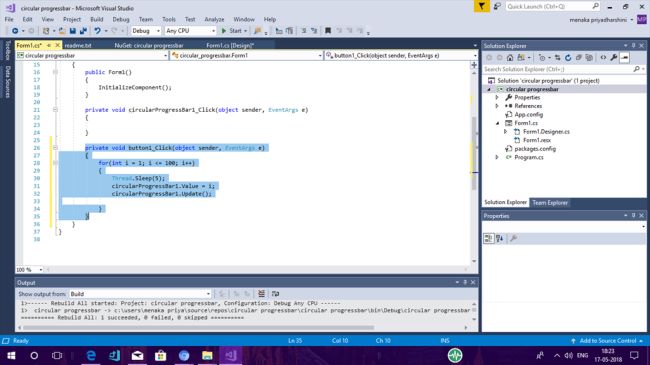Click Add to Source Control in status bar
Image resolution: width=650 pixels, height=365 pixels.
607,341
